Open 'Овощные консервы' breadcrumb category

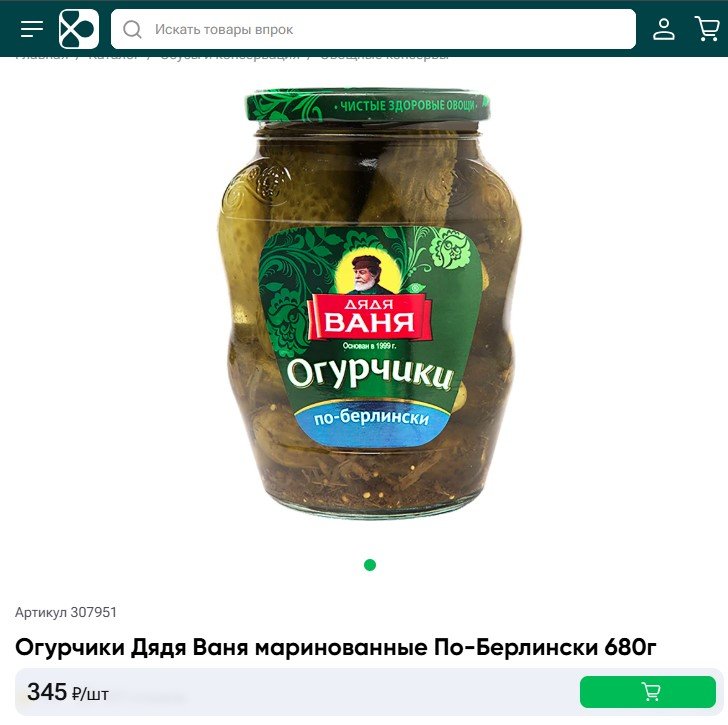pos(384,57)
